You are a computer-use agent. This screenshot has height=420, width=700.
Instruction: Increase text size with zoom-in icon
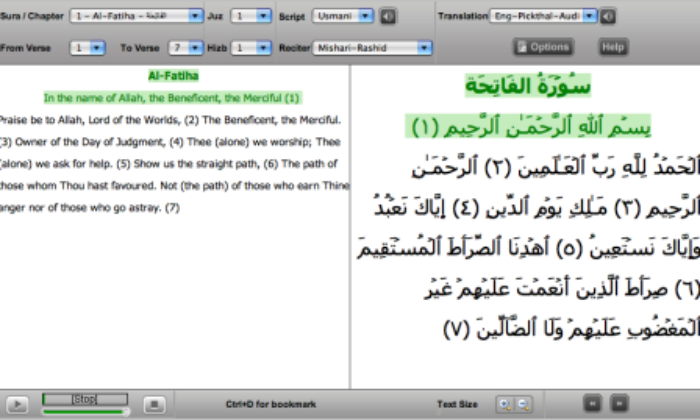click(503, 404)
